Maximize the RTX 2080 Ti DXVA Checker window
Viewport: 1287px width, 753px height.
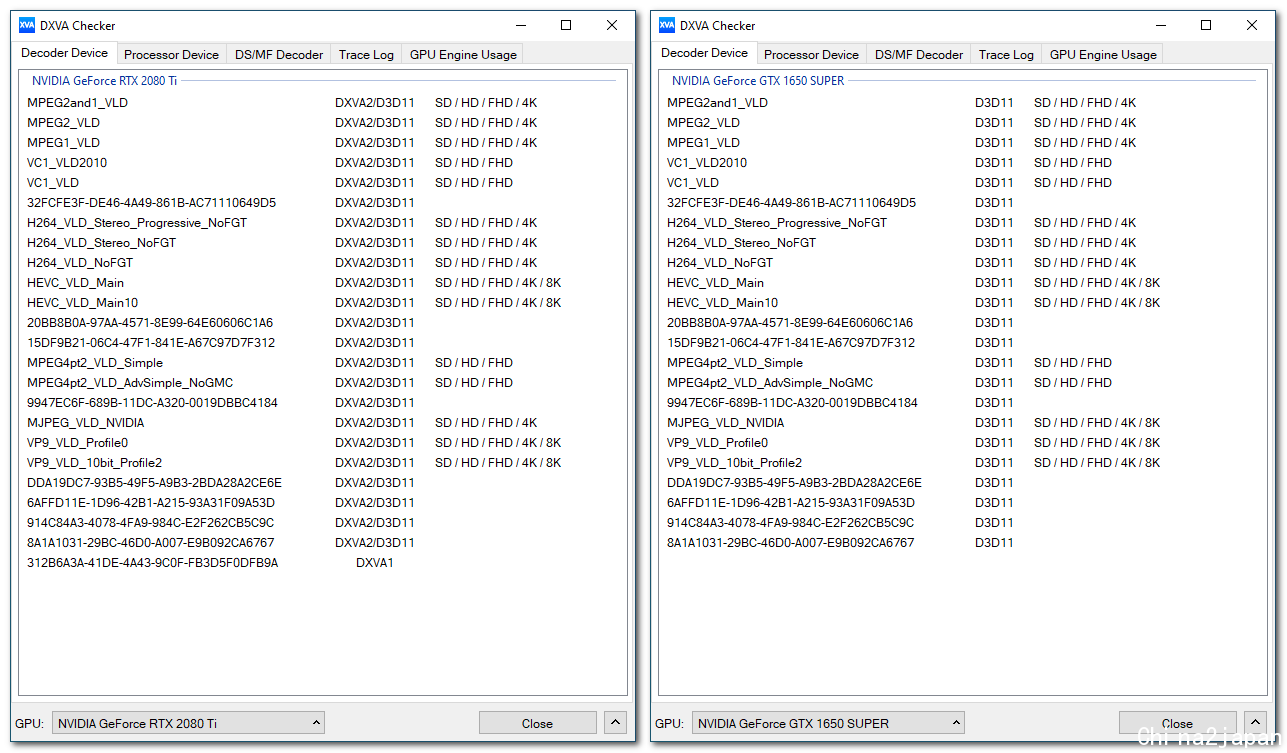pyautogui.click(x=566, y=25)
